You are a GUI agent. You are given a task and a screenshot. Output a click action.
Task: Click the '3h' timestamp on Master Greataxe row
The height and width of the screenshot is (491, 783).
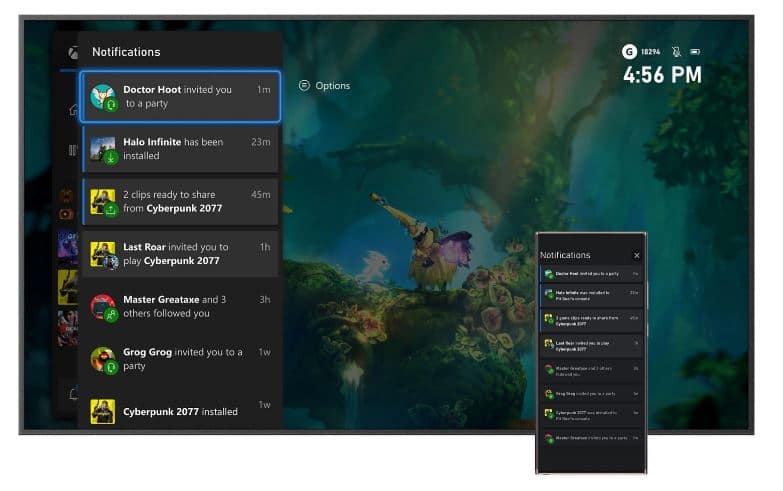(x=265, y=299)
